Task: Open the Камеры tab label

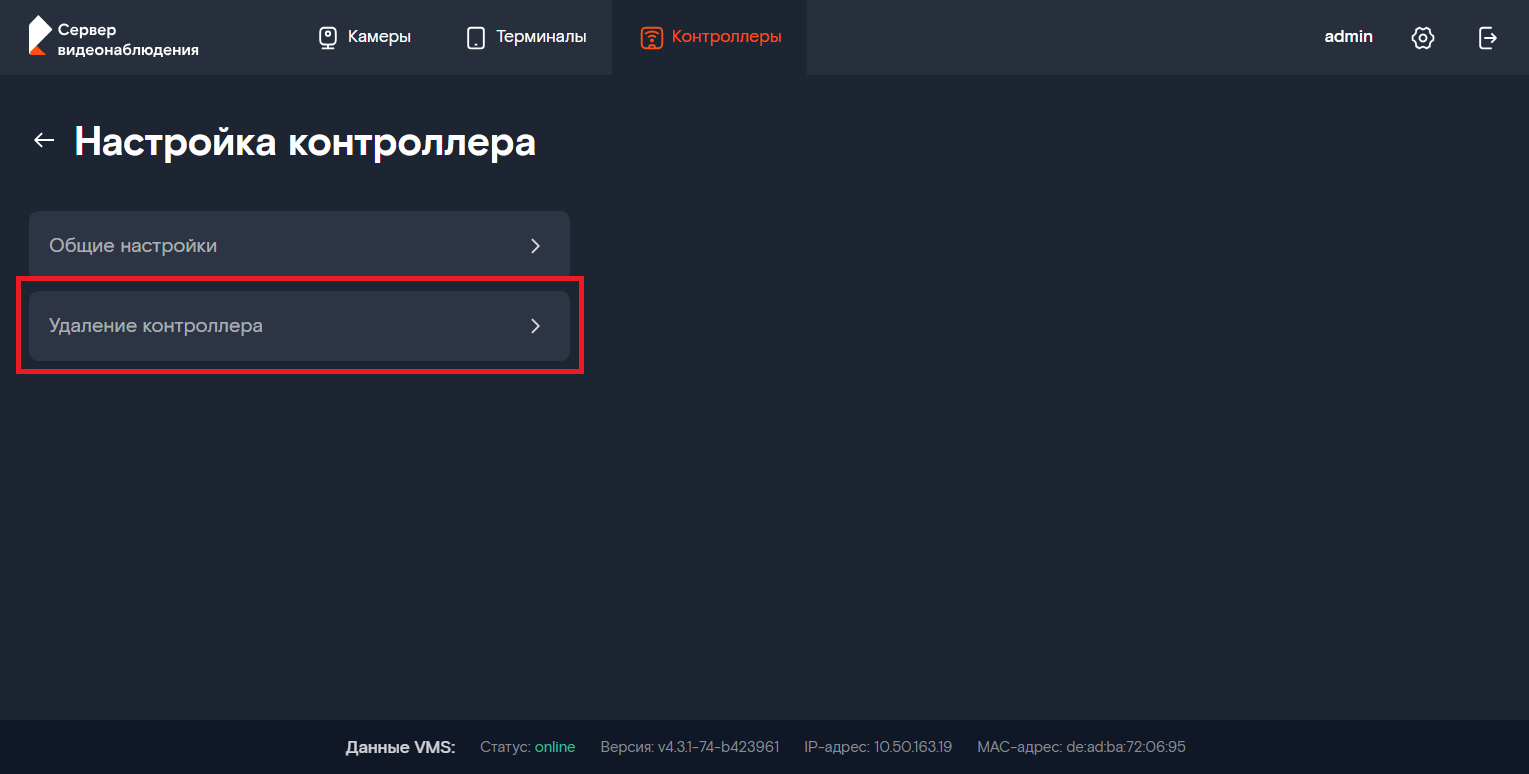Action: click(x=379, y=37)
